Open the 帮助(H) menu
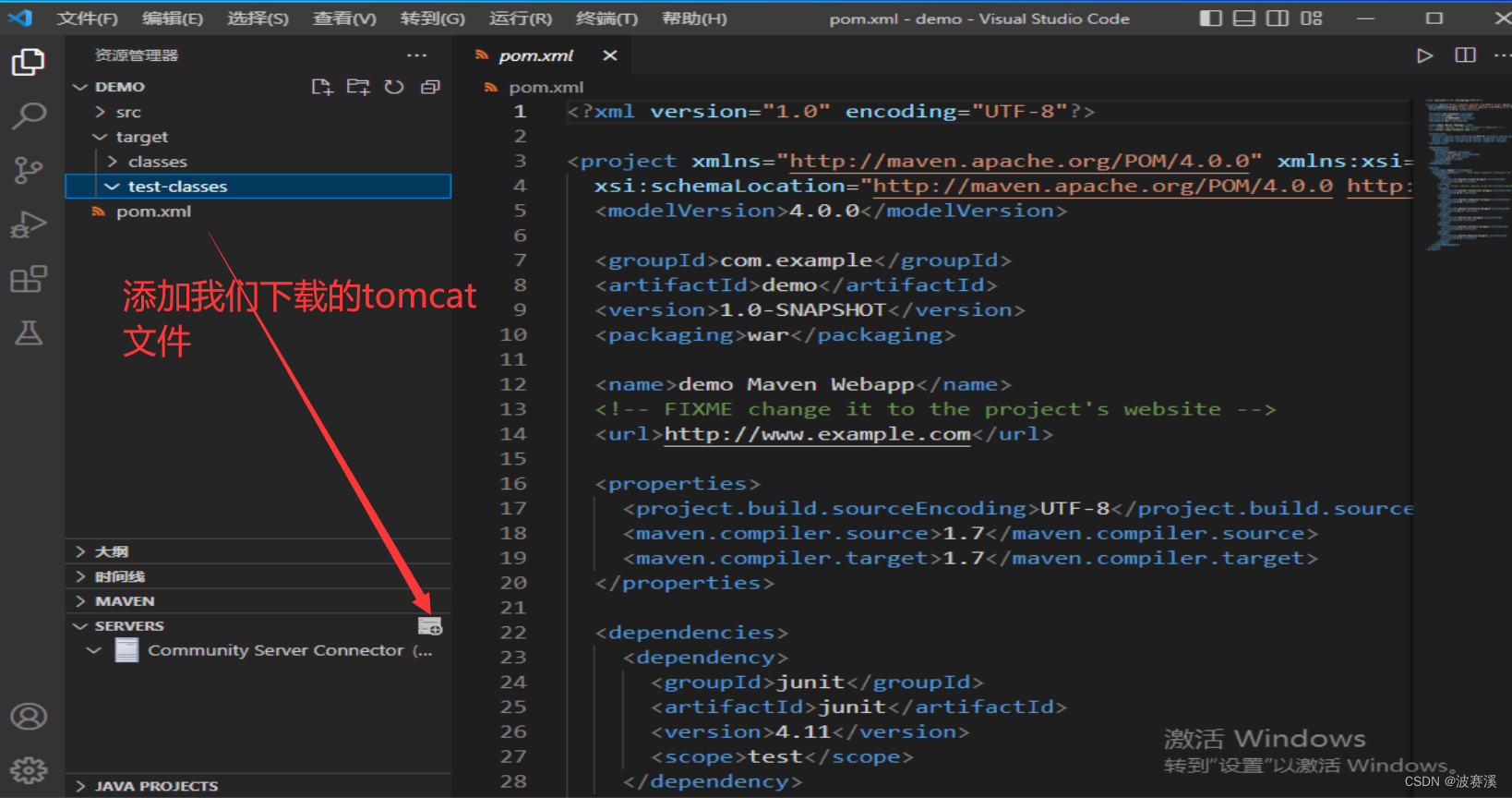This screenshot has height=798, width=1512. (694, 18)
